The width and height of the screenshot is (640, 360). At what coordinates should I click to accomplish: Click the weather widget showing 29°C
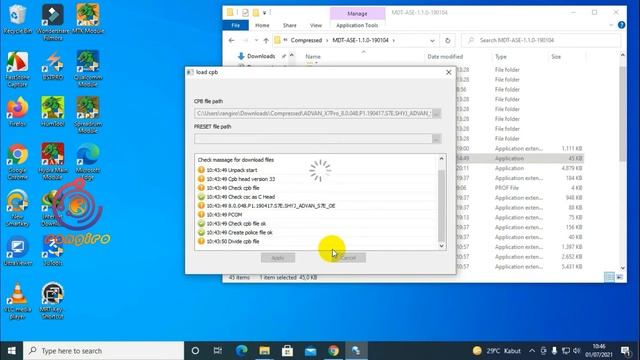pos(497,351)
